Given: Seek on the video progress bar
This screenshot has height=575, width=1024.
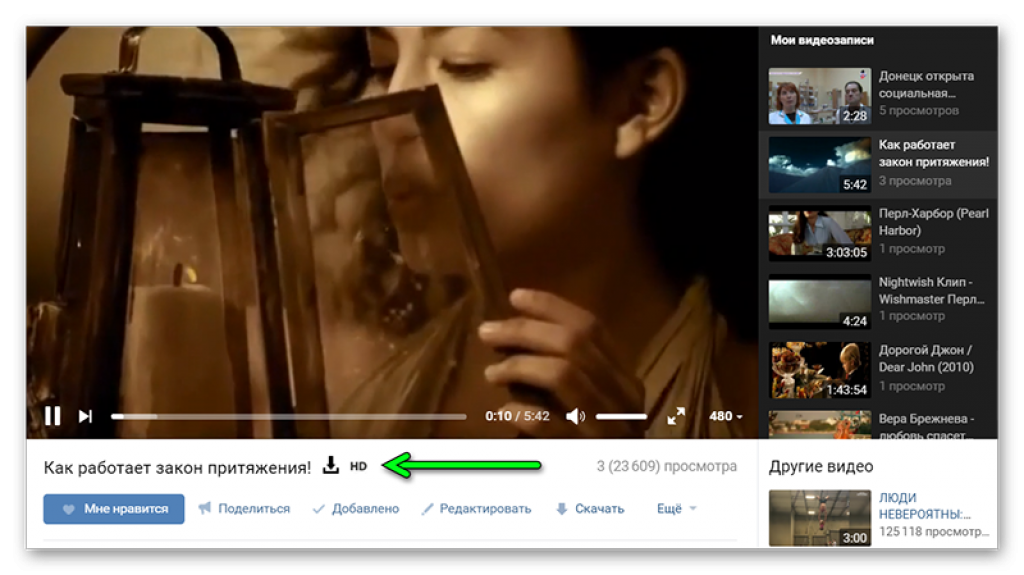Looking at the screenshot, I should click(288, 416).
